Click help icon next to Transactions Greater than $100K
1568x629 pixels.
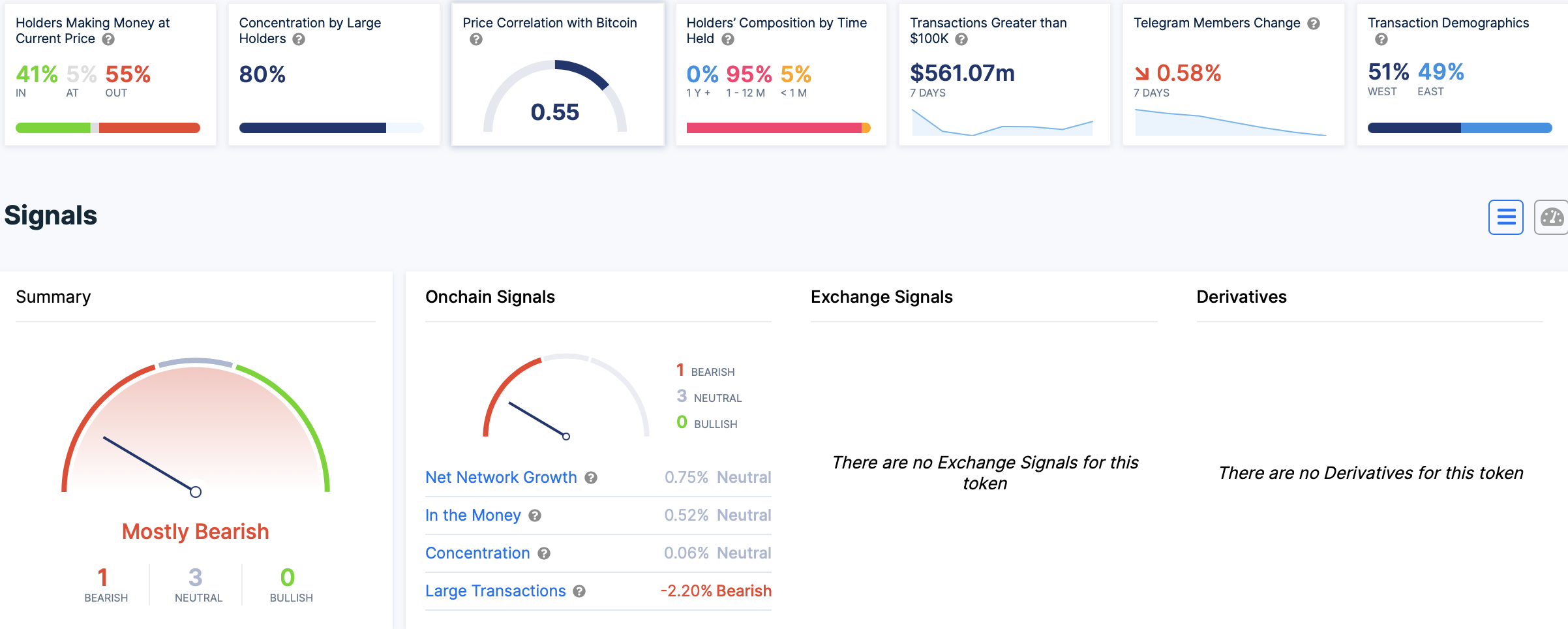click(961, 39)
